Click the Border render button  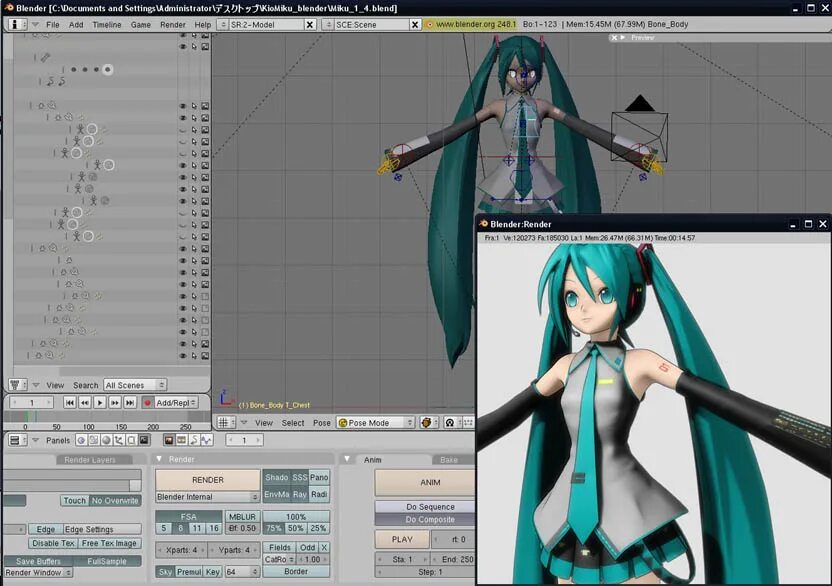coord(296,572)
